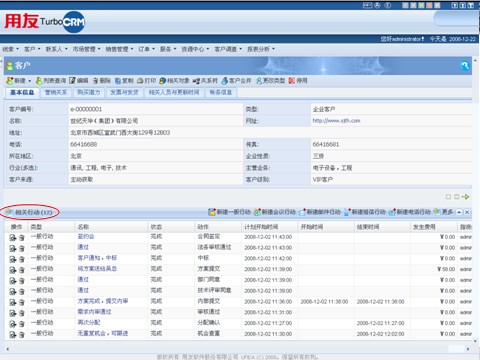Open the 客户调查 survey menu

228,49
